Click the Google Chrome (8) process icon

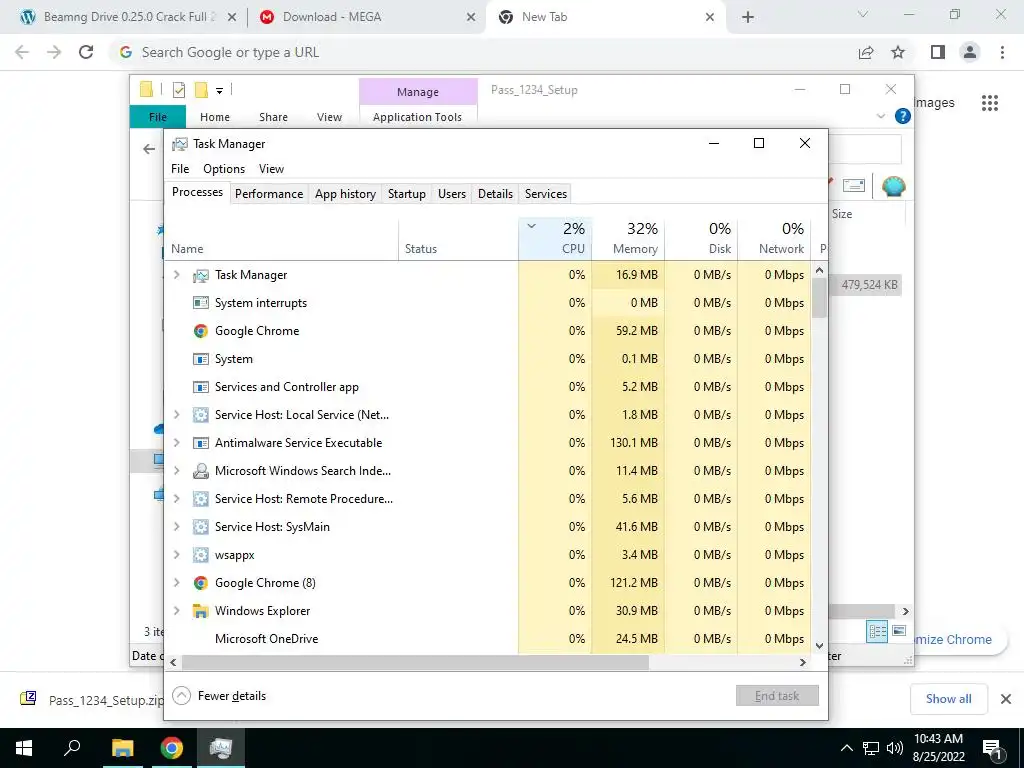click(200, 583)
